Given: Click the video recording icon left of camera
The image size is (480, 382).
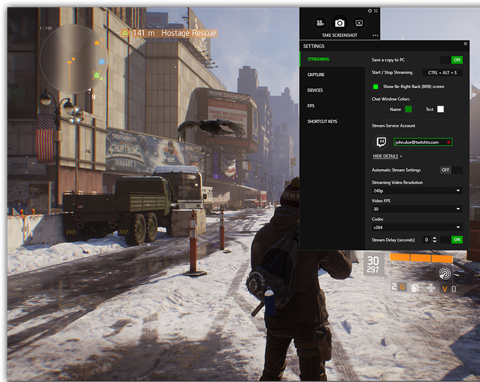Looking at the screenshot, I should 320,23.
